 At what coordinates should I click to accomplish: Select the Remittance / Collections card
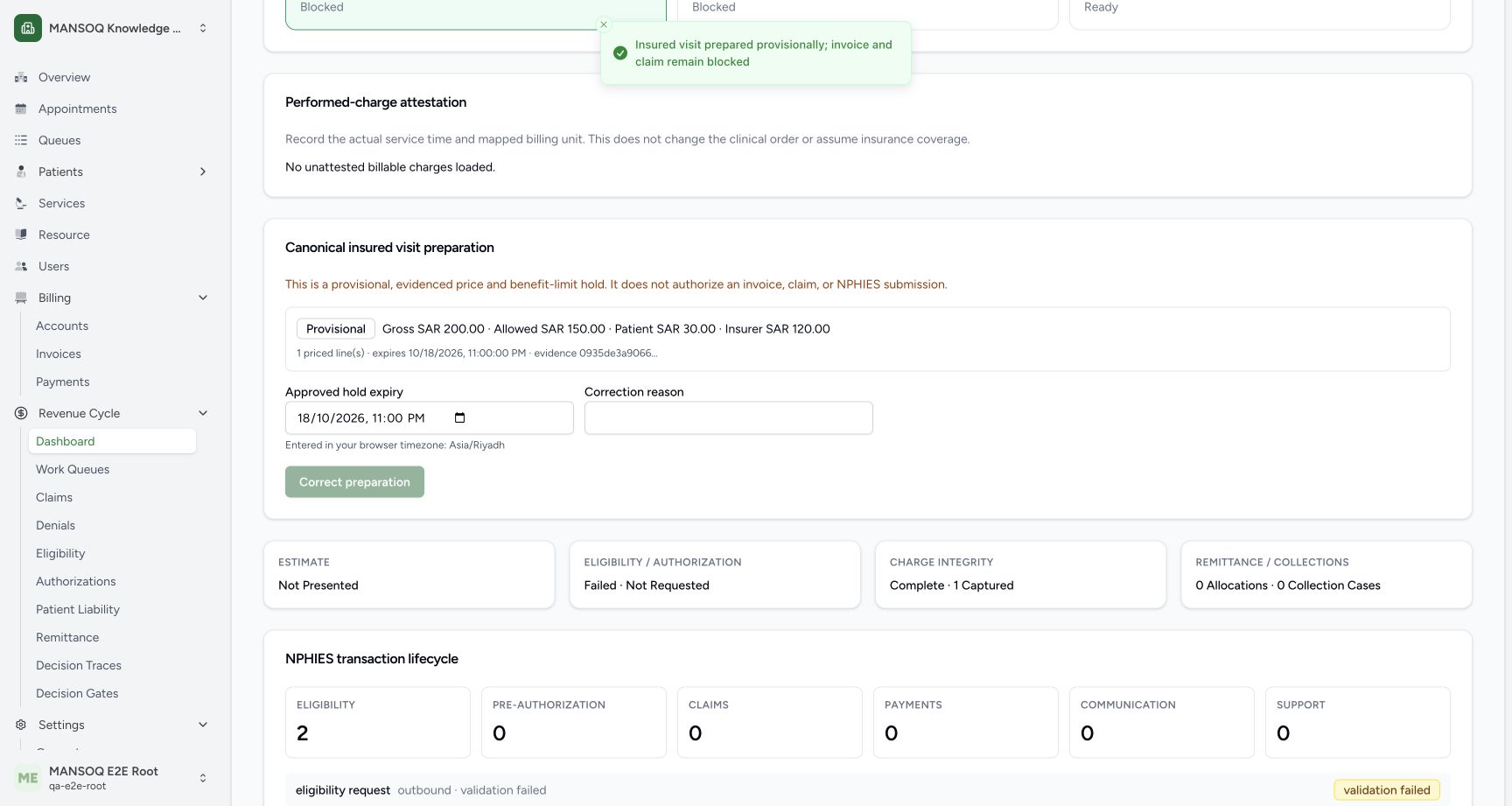[x=1326, y=574]
